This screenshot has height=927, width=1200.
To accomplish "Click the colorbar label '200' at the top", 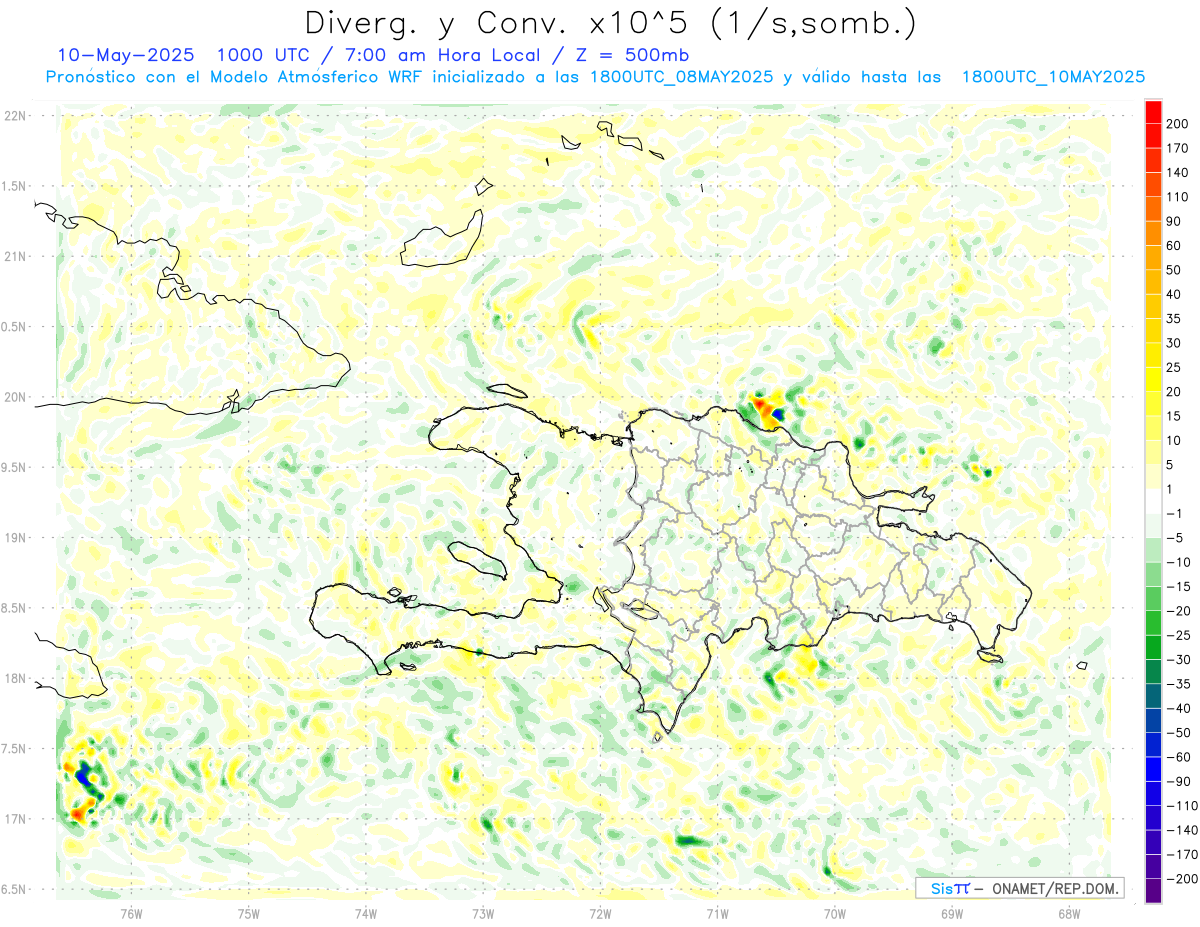I will click(x=1178, y=125).
